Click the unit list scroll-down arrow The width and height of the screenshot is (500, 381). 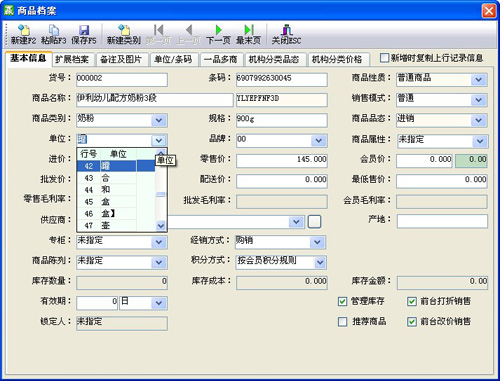(161, 226)
